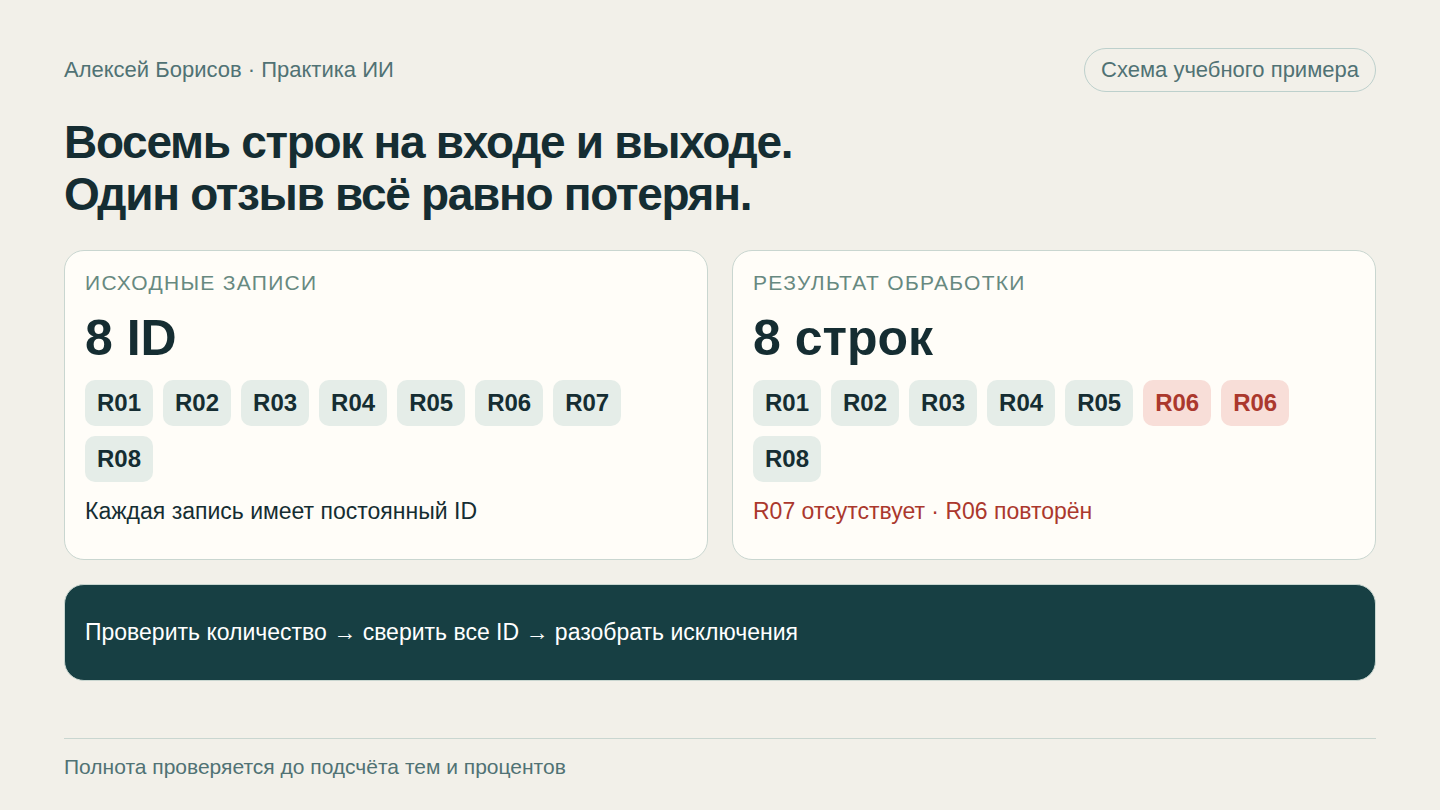Select chip R05 in the "8 ID" card

pos(431,403)
